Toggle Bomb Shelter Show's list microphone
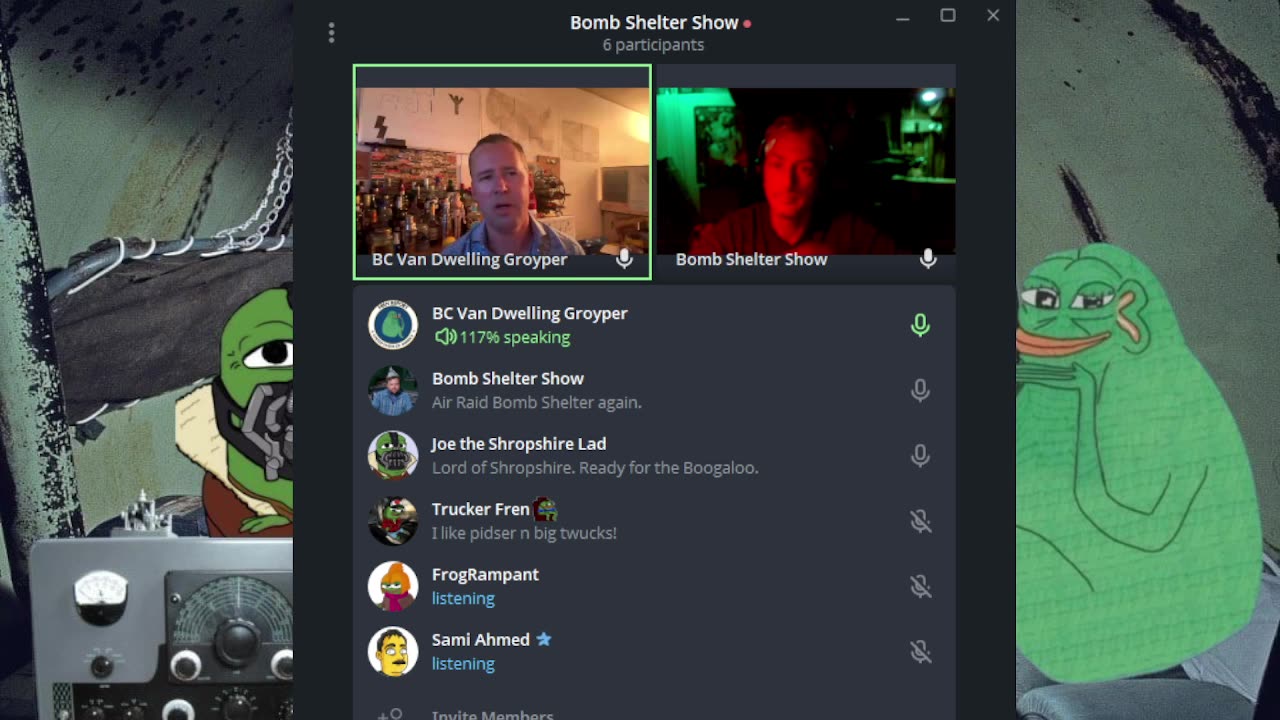Screen dimensions: 1280x720 (x=920, y=390)
